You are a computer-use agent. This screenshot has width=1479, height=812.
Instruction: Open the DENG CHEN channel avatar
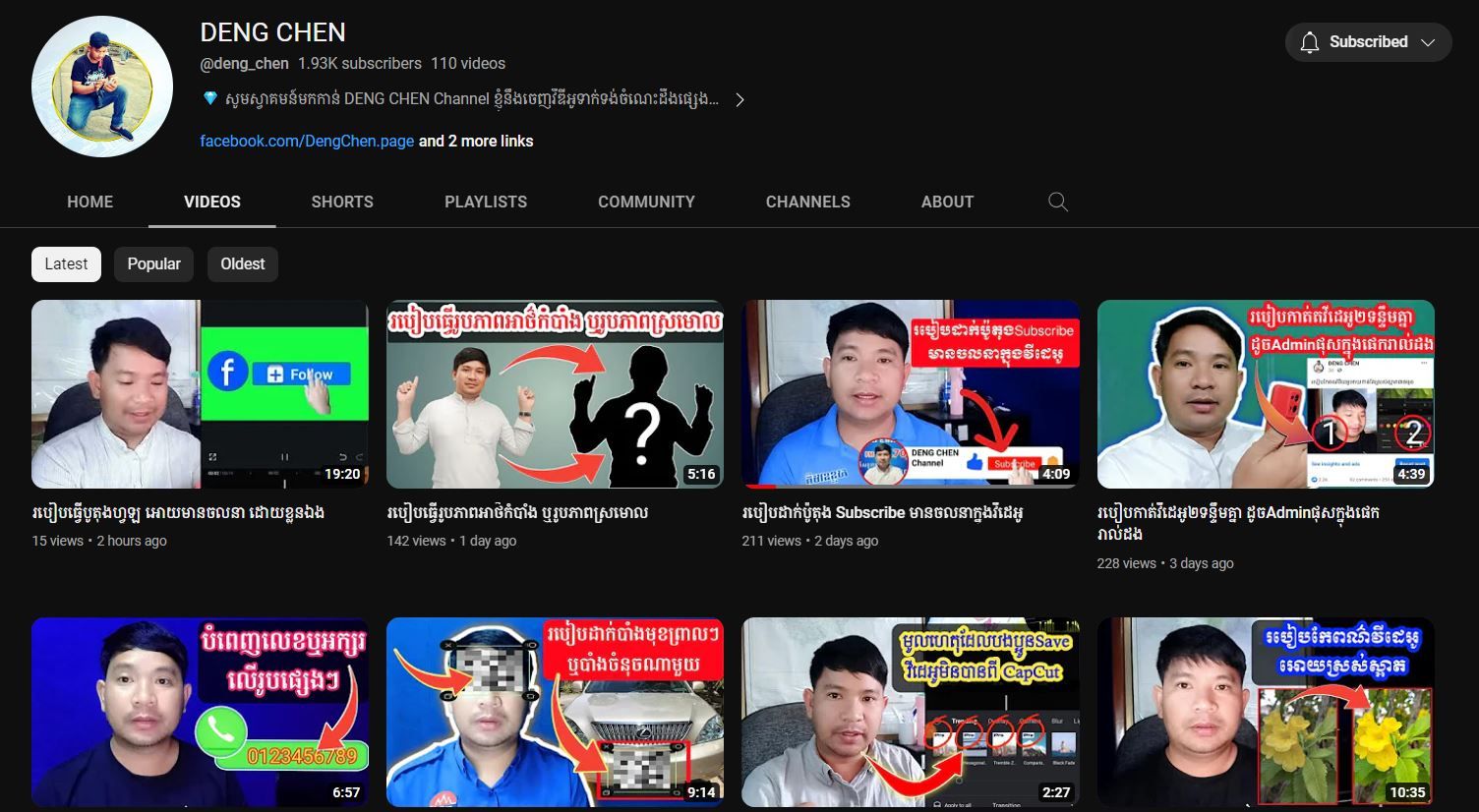102,87
